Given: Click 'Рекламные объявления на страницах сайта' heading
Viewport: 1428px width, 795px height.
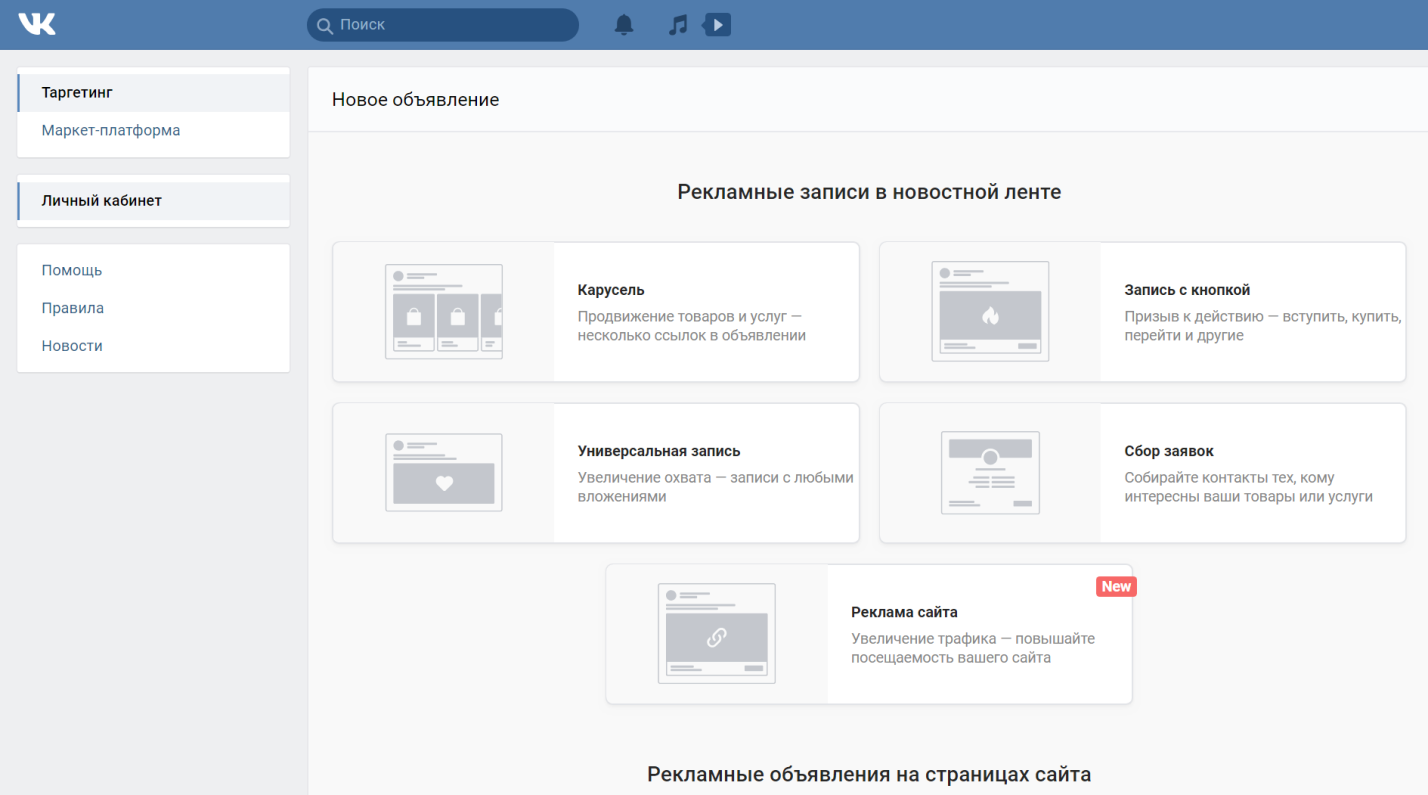Looking at the screenshot, I should [x=869, y=774].
